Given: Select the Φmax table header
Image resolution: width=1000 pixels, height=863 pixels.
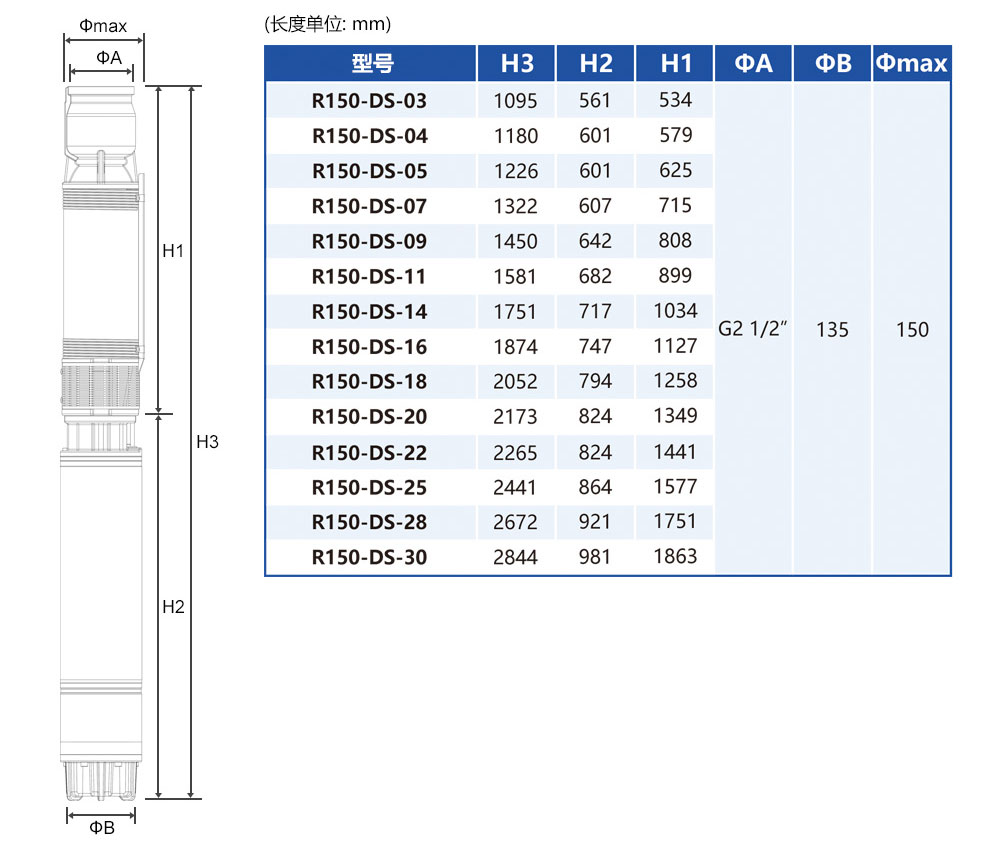Looking at the screenshot, I should pyautogui.click(x=911, y=64).
